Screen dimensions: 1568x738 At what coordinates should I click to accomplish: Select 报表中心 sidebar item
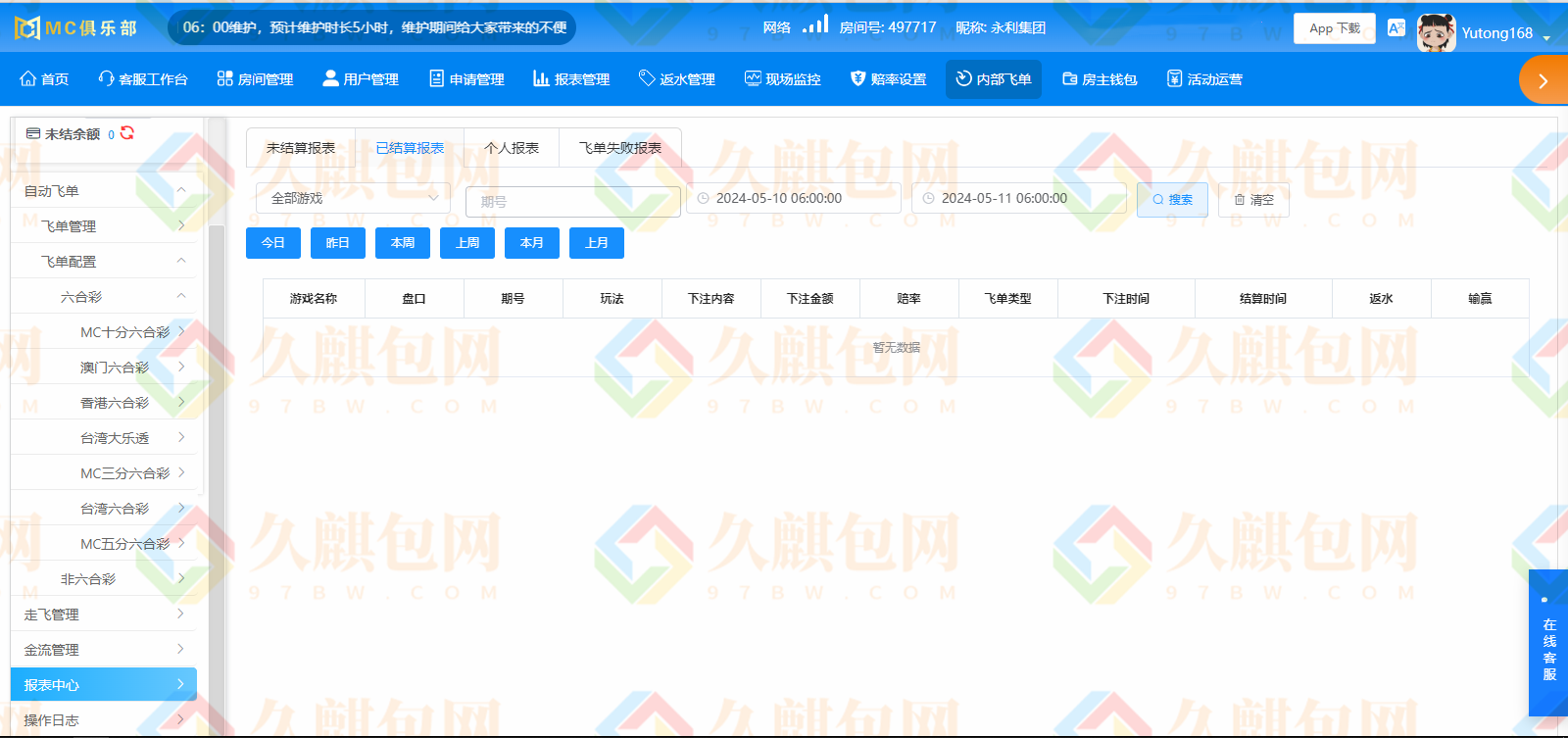pyautogui.click(x=104, y=684)
